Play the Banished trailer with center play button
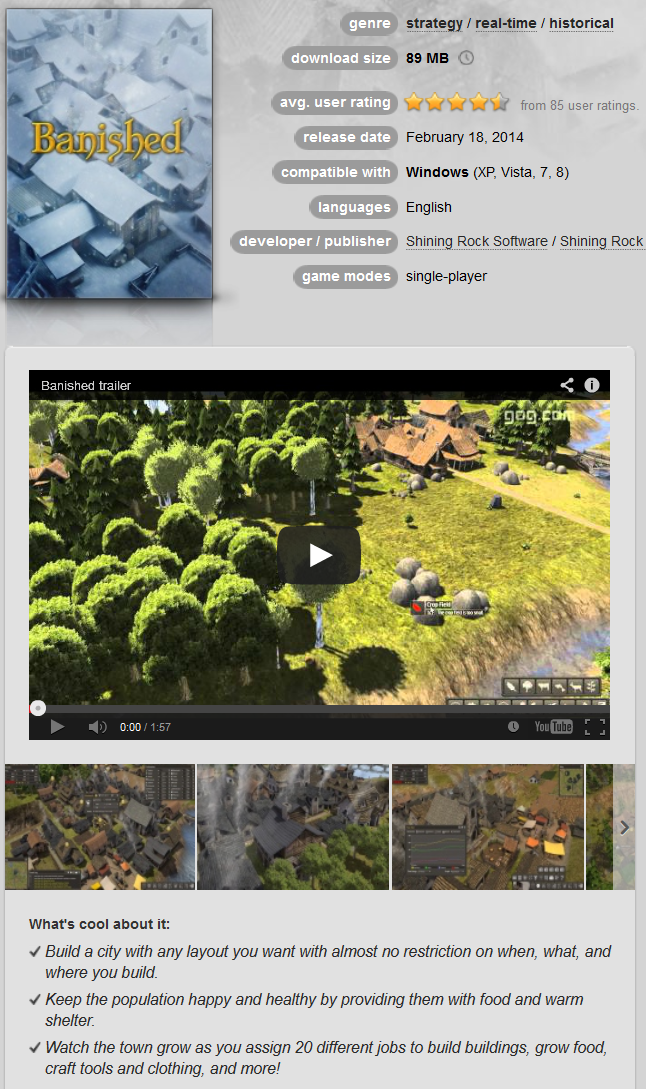Viewport: 646px width, 1089px height. click(x=319, y=555)
